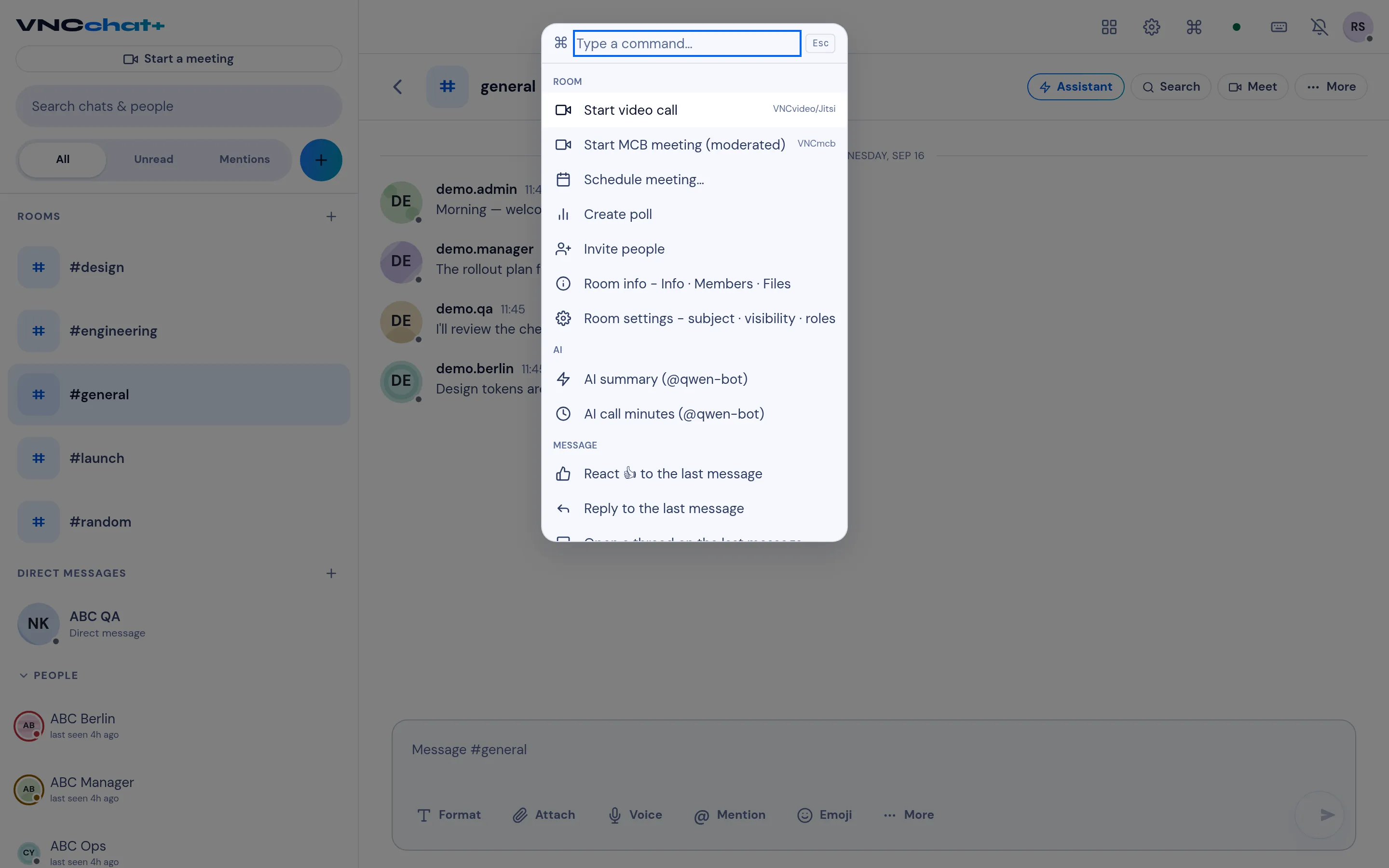Click the Esc button in command palette

coord(820,43)
